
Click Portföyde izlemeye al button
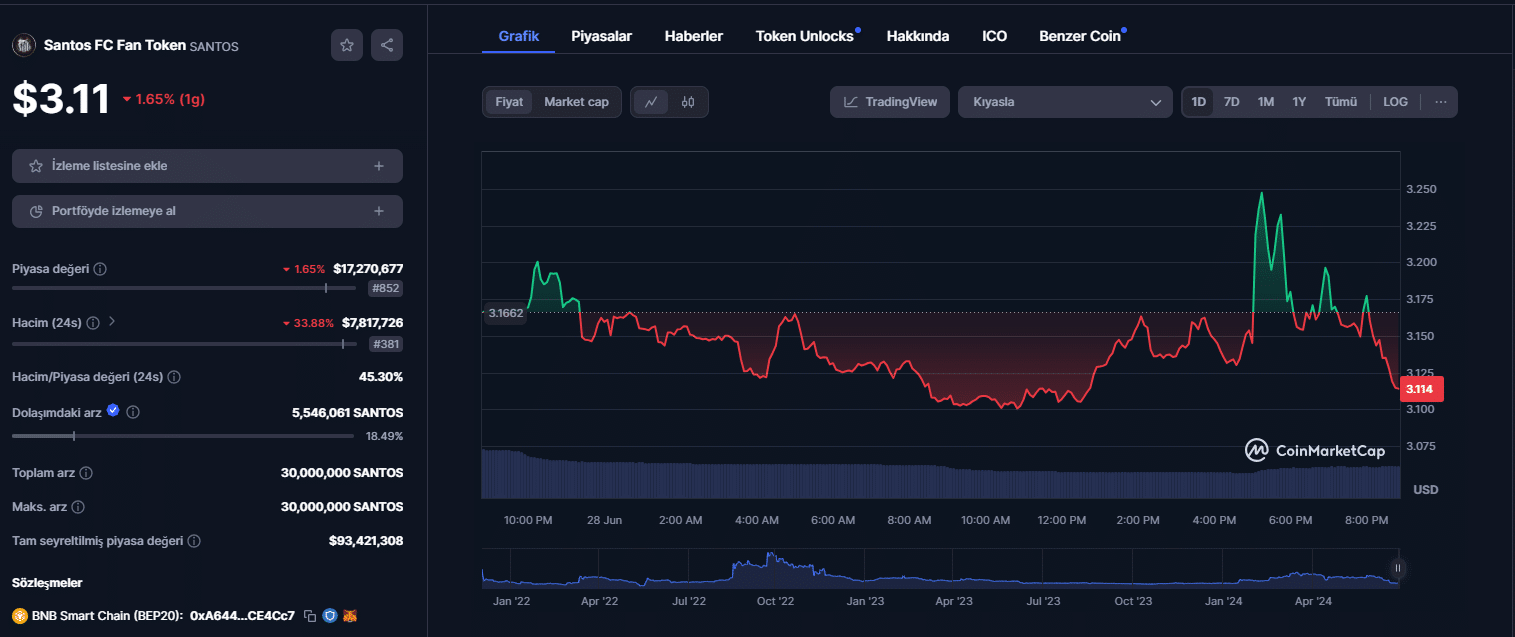(207, 211)
